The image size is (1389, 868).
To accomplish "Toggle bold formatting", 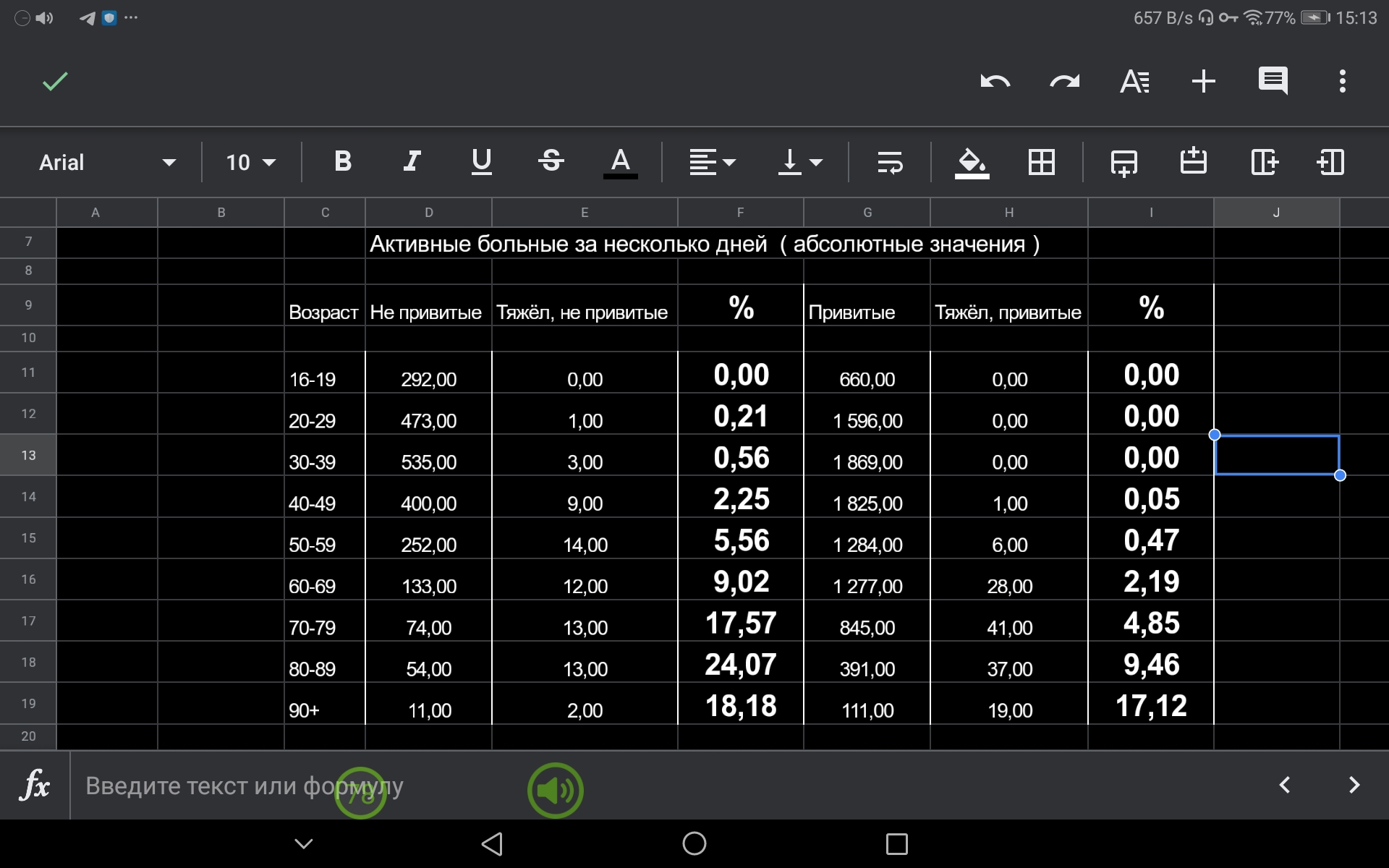I will pyautogui.click(x=343, y=162).
